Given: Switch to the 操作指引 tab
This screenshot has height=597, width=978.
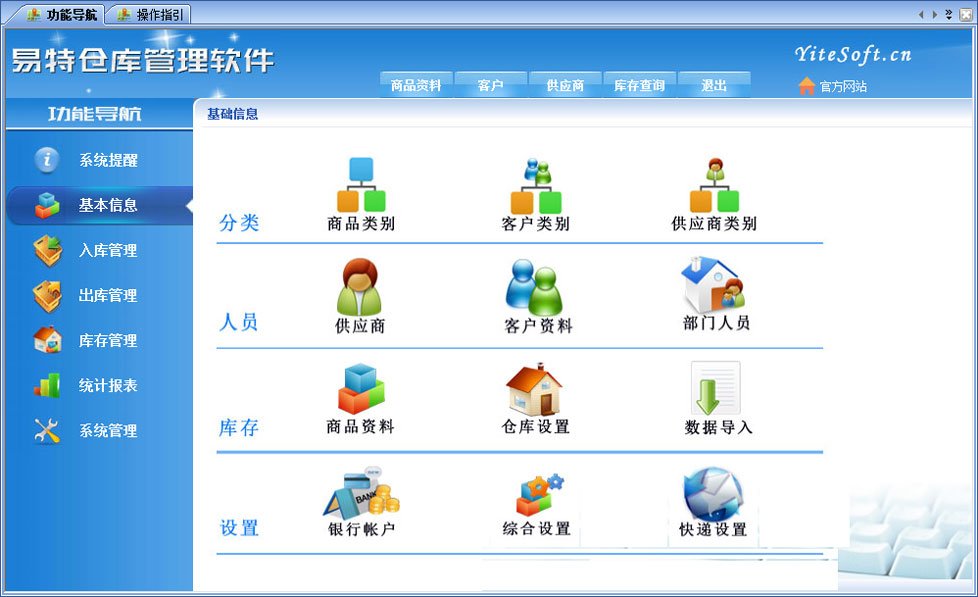Looking at the screenshot, I should pos(150,15).
